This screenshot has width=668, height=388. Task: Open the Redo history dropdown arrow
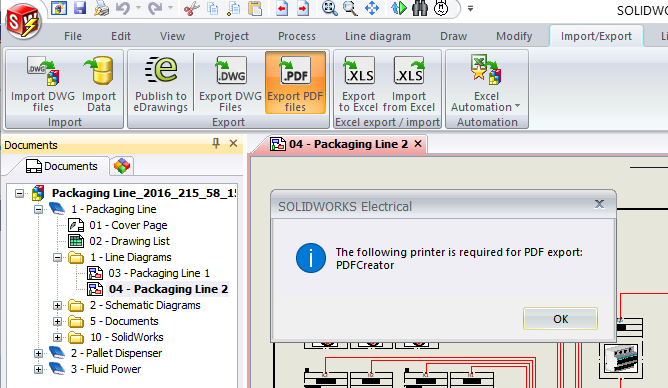tap(170, 8)
